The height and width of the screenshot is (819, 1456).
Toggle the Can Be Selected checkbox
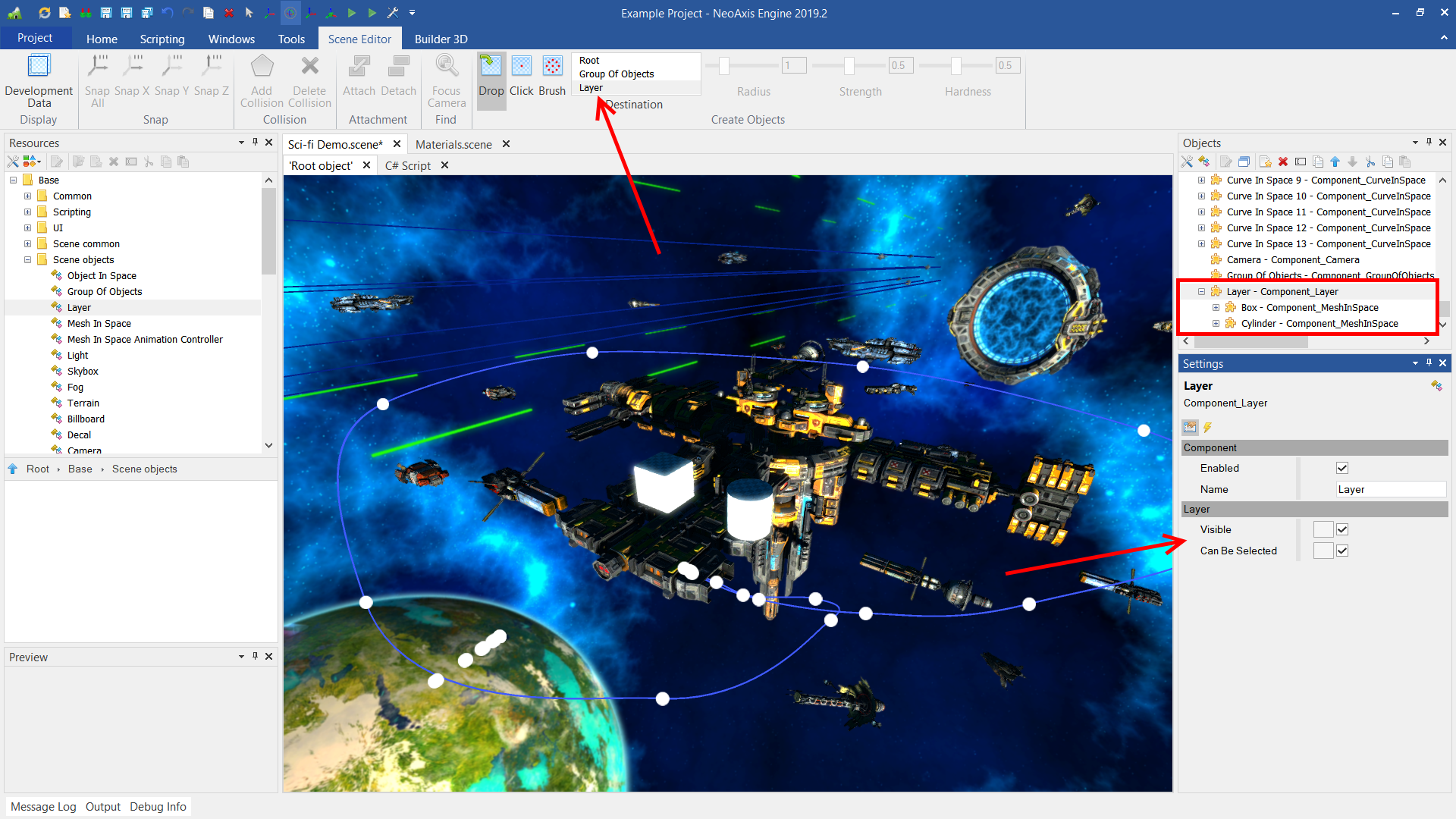coord(1342,551)
